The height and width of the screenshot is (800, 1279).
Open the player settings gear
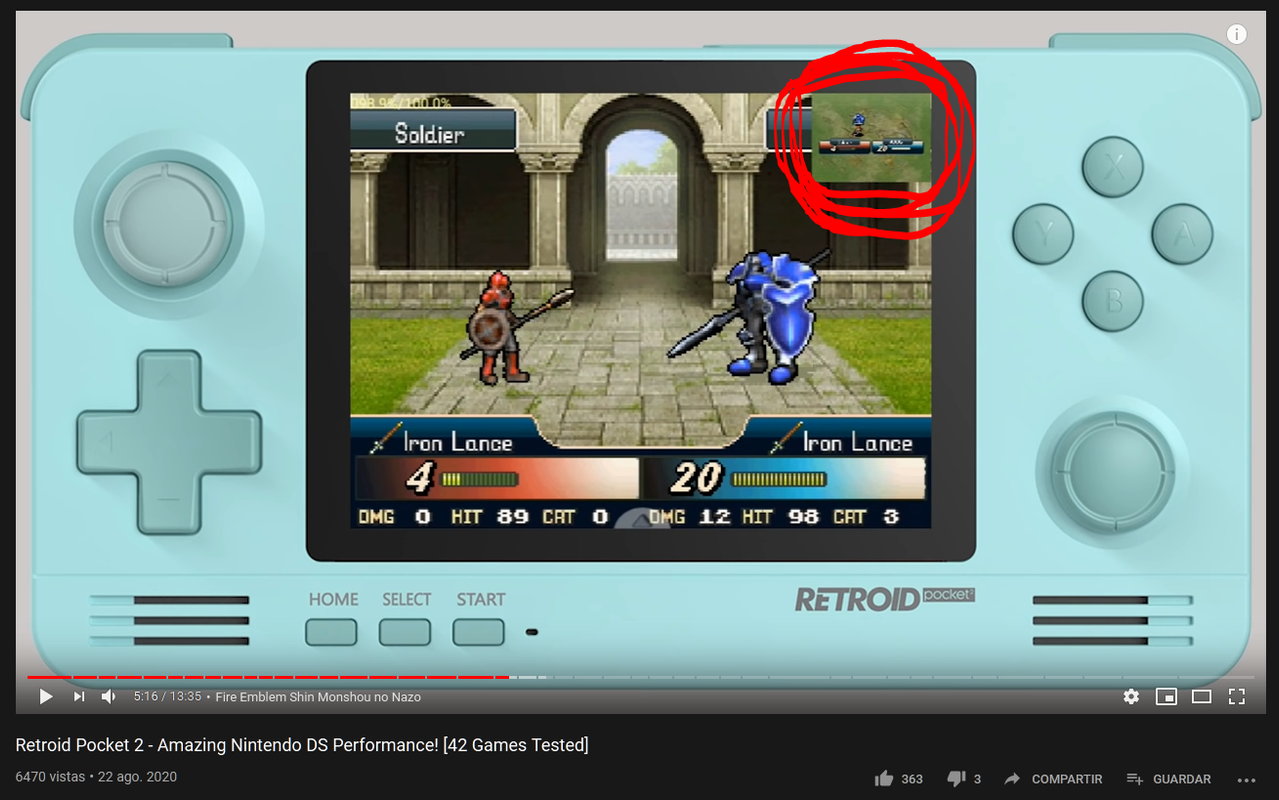(1131, 697)
